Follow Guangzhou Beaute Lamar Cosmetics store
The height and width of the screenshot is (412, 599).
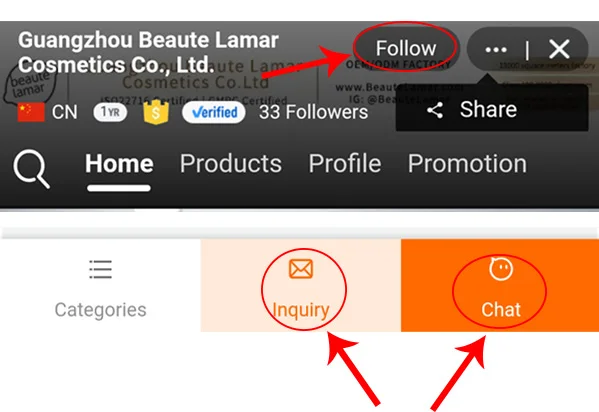click(406, 48)
